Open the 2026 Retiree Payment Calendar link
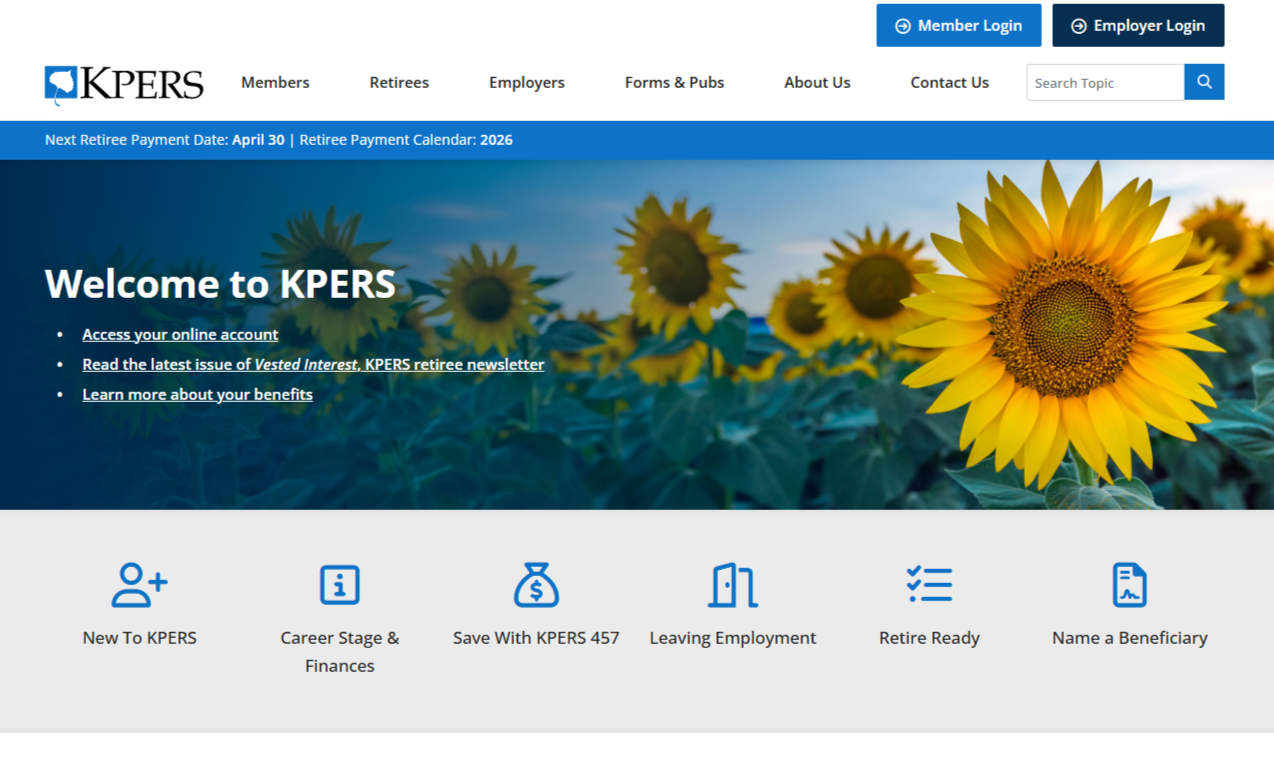The width and height of the screenshot is (1274, 766). pos(496,140)
